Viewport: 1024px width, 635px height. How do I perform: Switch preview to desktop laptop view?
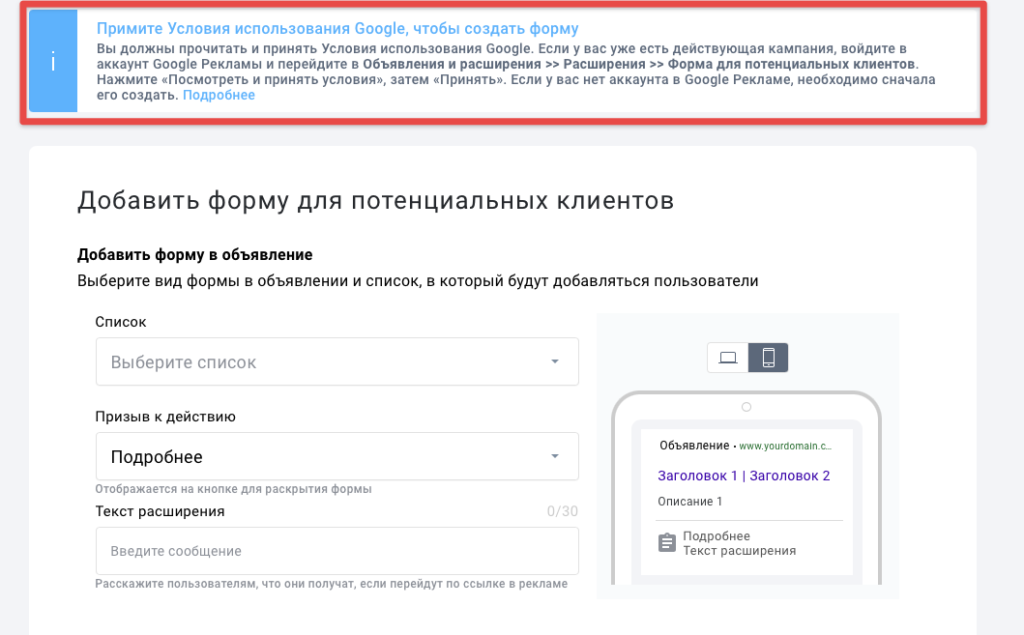[728, 357]
